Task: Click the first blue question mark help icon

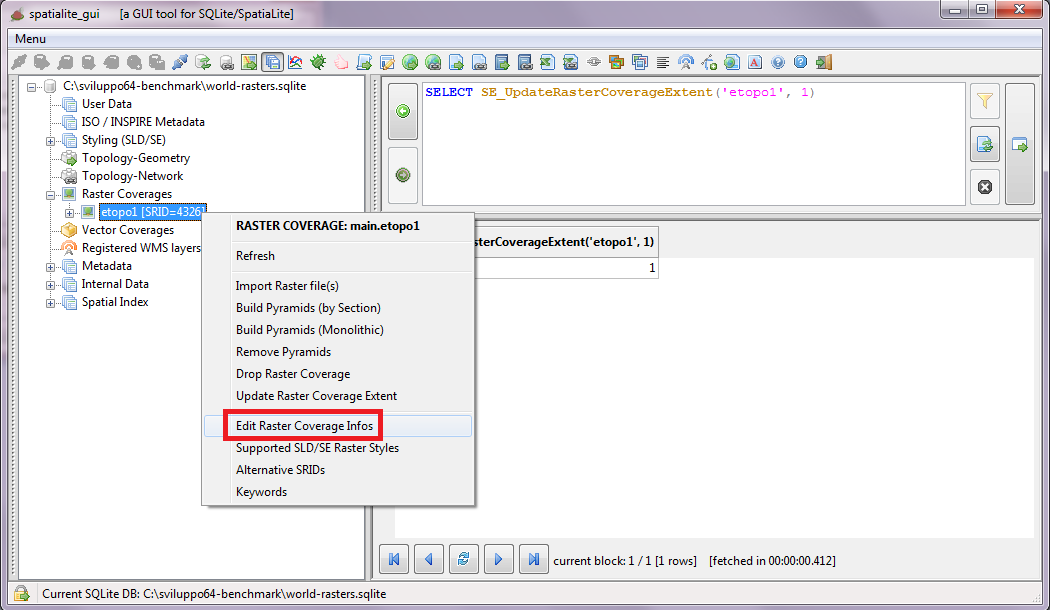Action: 777,62
